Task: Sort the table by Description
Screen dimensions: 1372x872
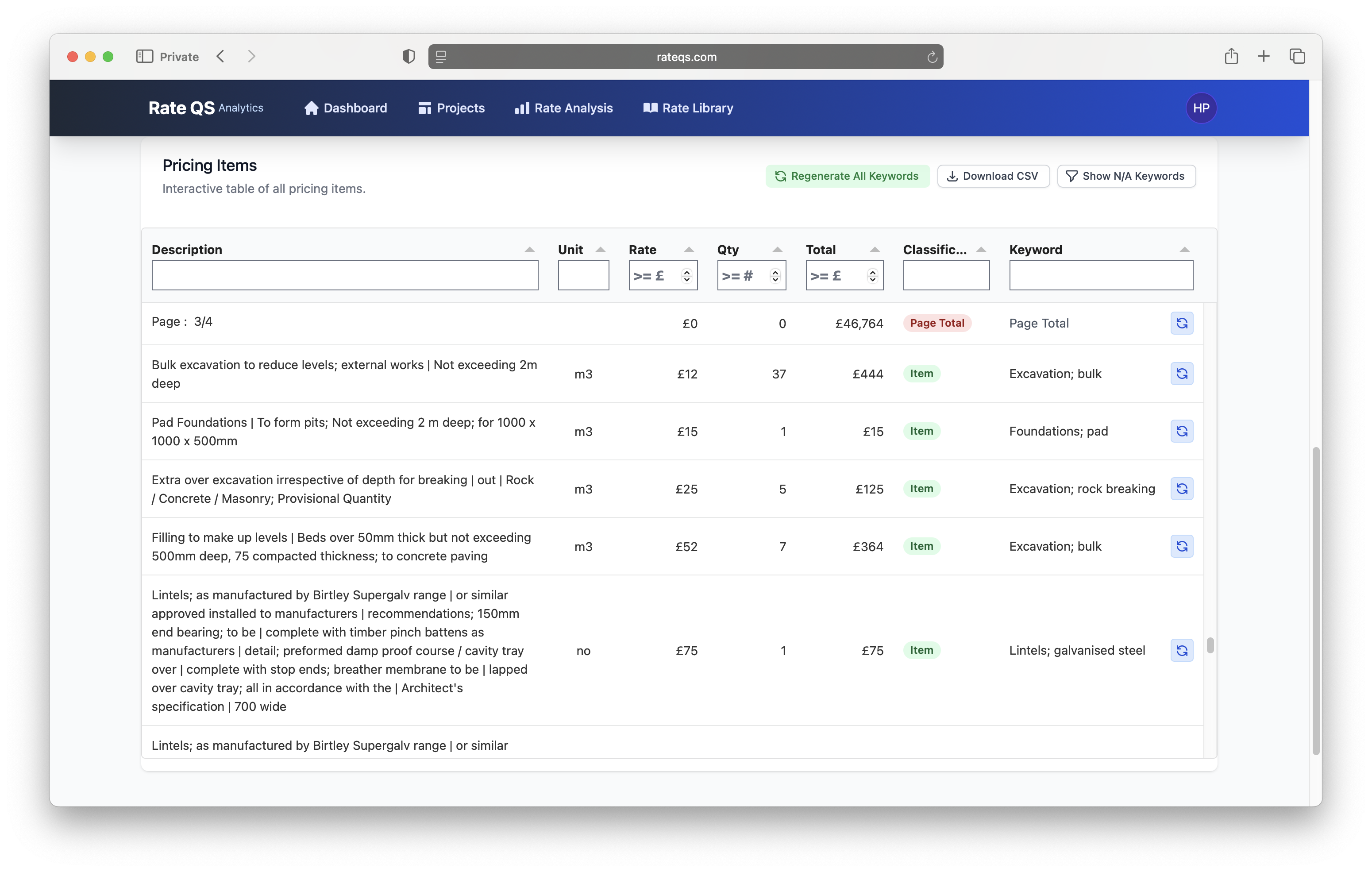Action: coord(529,250)
